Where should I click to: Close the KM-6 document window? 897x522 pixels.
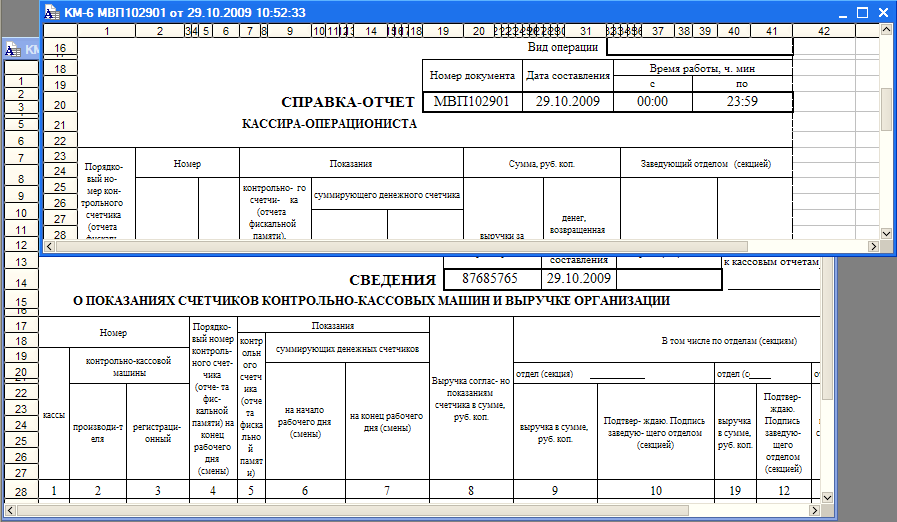click(883, 13)
